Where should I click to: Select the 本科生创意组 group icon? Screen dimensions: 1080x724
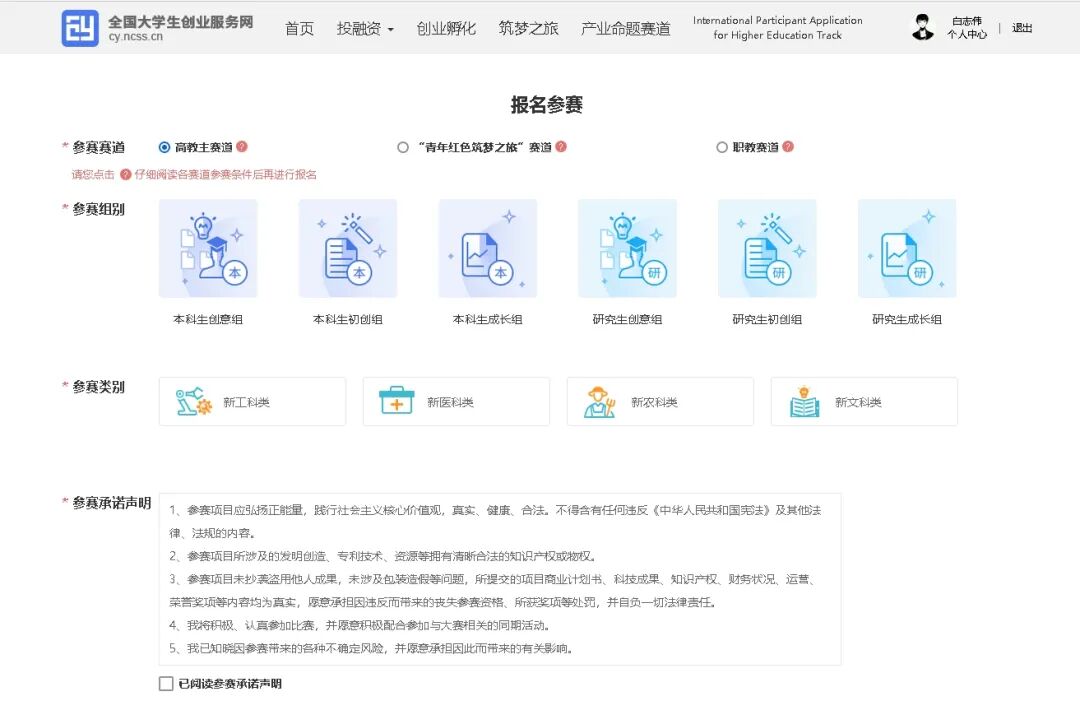tap(208, 249)
